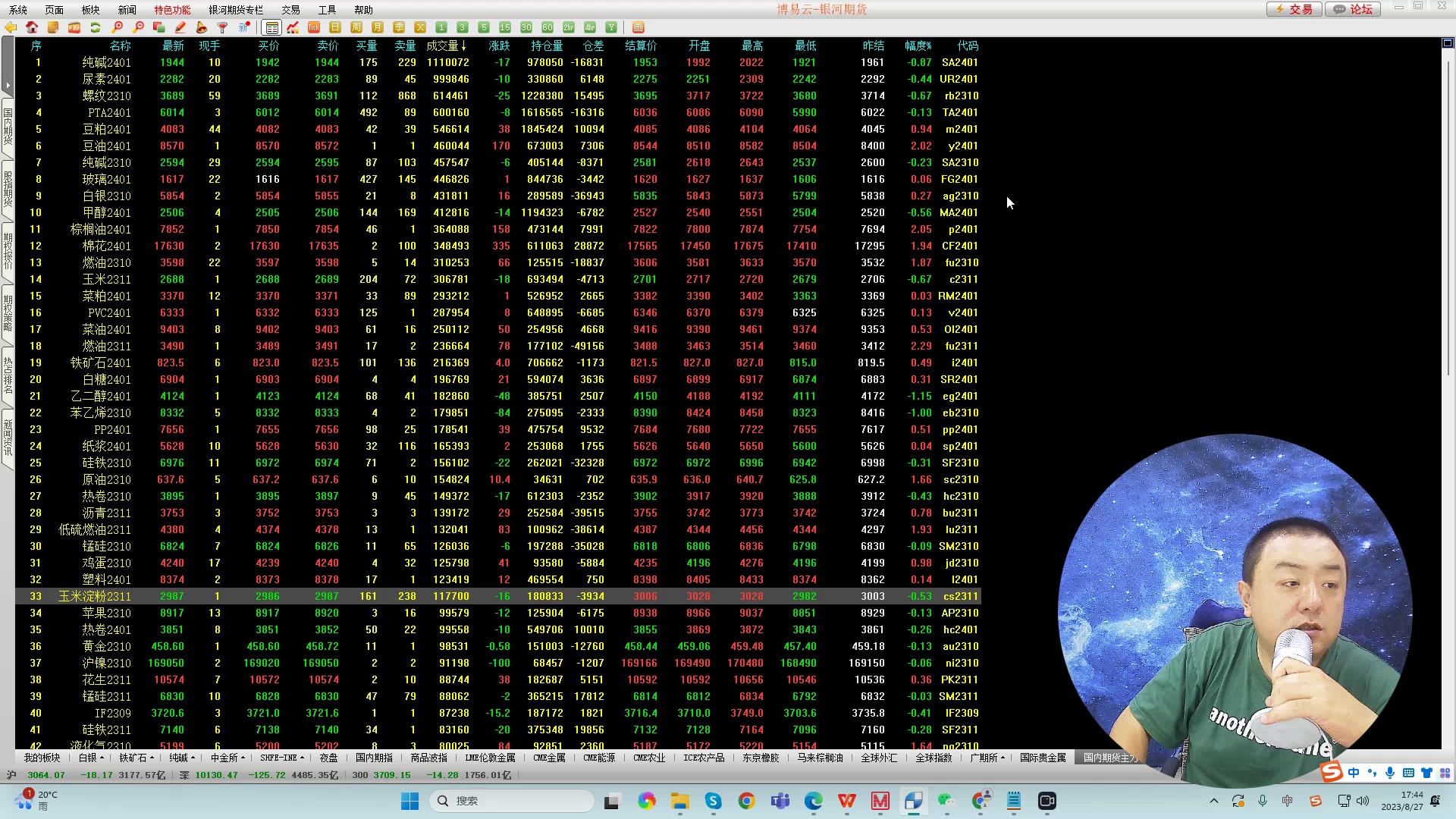Click the 论坛 forum button
Image resolution: width=1456 pixels, height=819 pixels.
[1354, 9]
